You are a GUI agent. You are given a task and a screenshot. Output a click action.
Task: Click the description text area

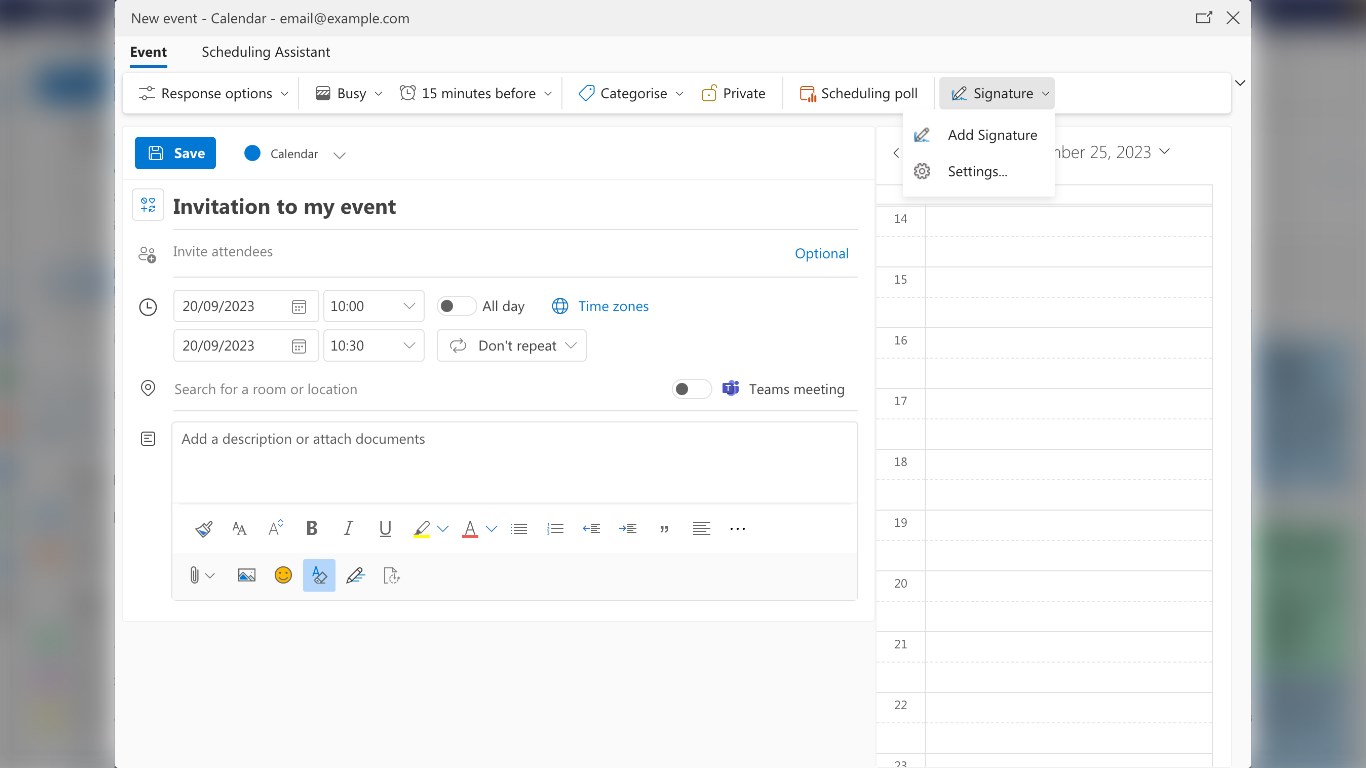coord(514,462)
